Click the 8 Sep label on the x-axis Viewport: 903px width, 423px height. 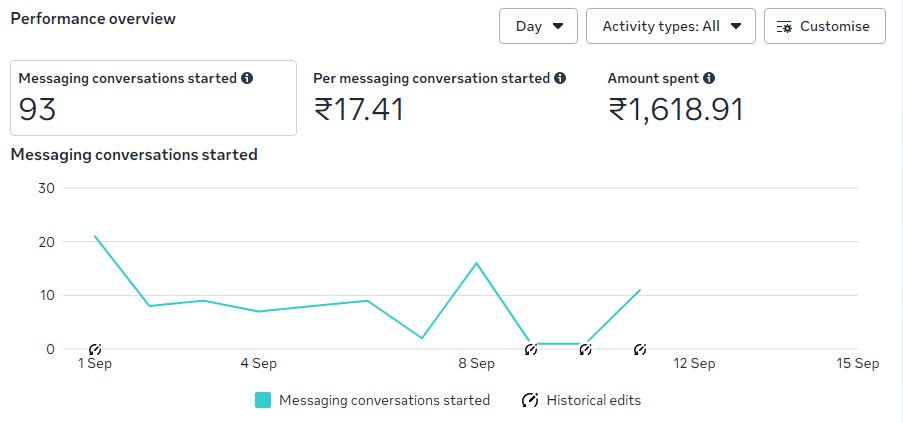coord(476,364)
